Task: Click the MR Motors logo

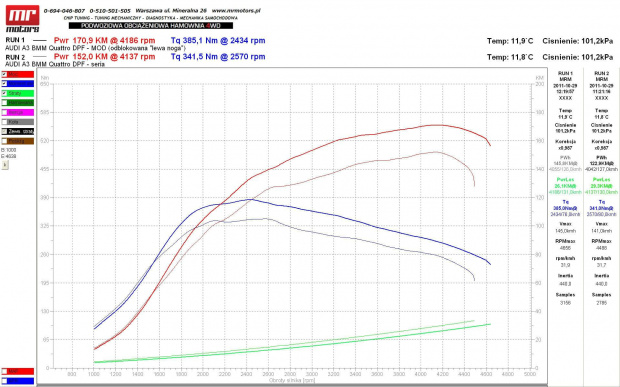Action: click(x=23, y=19)
